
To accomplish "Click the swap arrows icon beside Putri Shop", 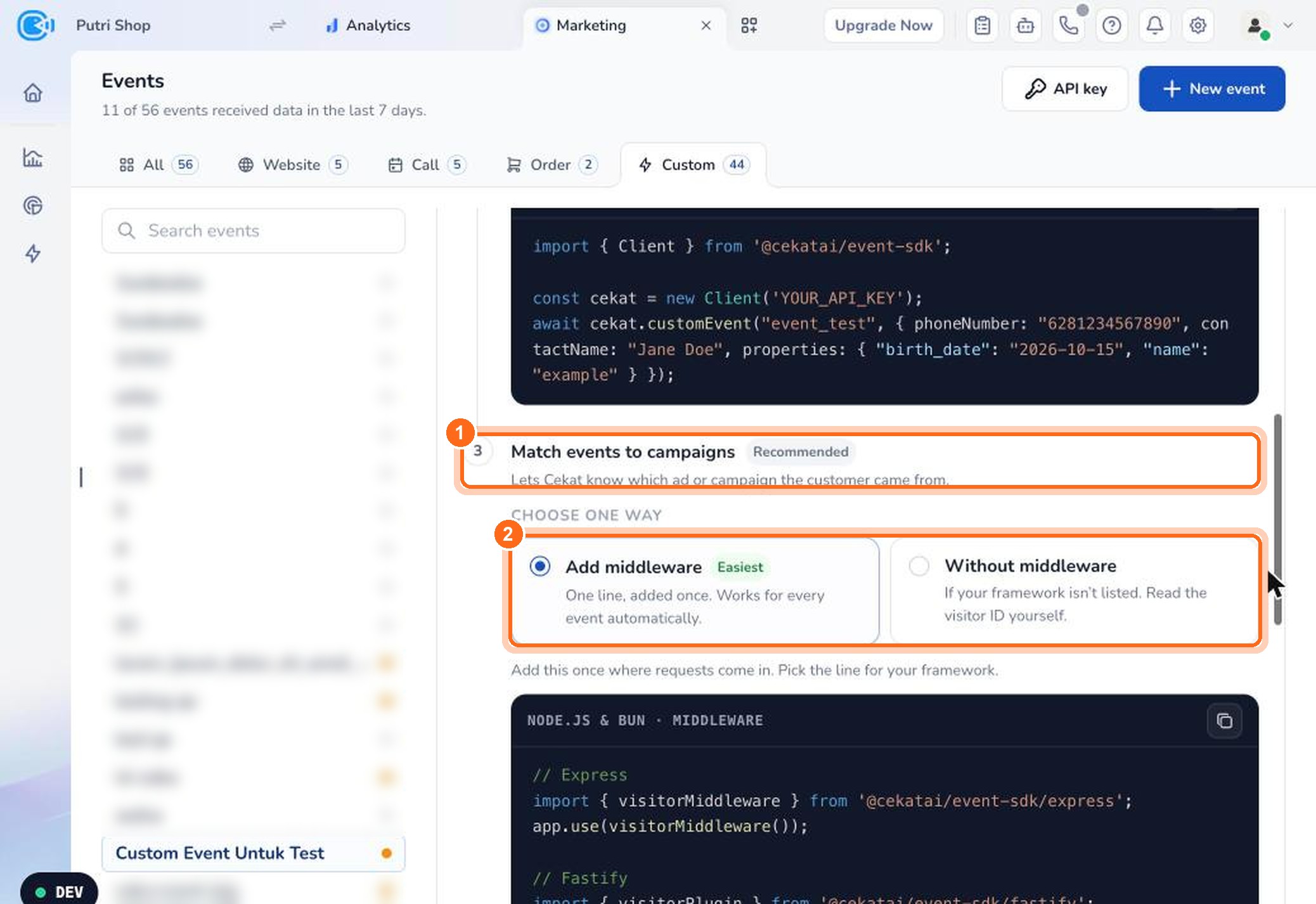I will click(278, 25).
